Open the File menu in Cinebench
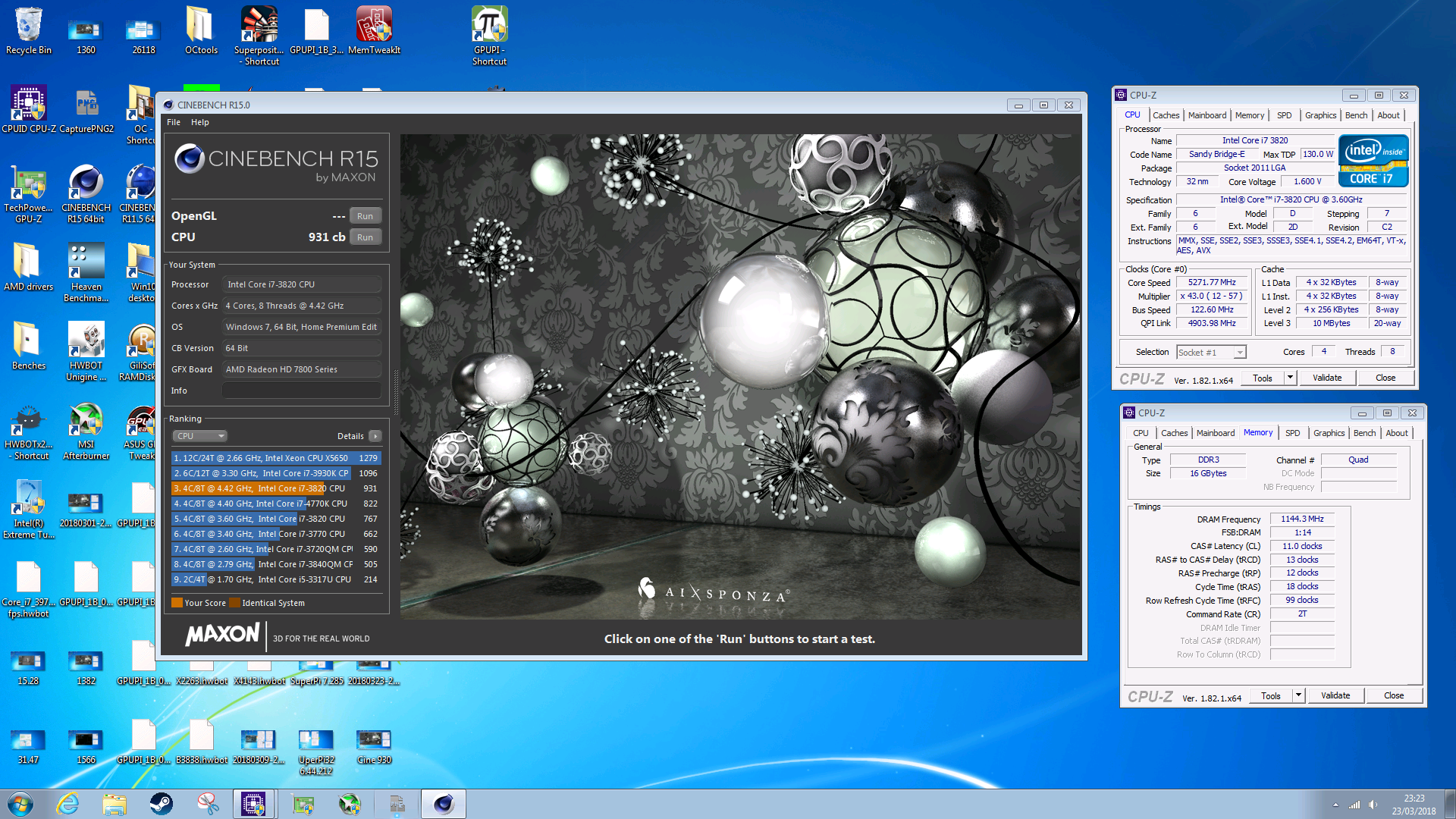1456x819 pixels. (174, 122)
